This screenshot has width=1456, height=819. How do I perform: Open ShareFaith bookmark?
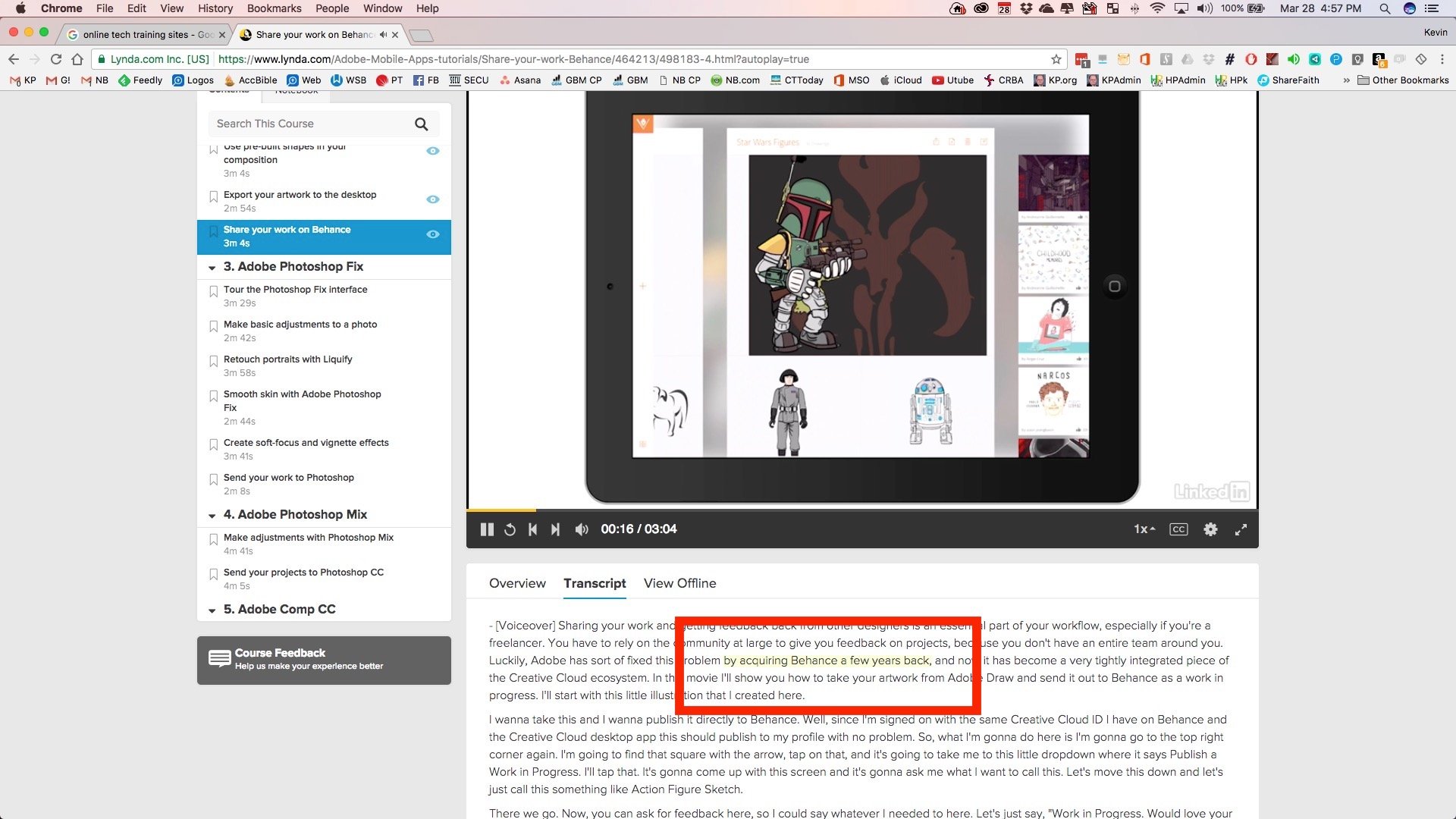[1288, 80]
